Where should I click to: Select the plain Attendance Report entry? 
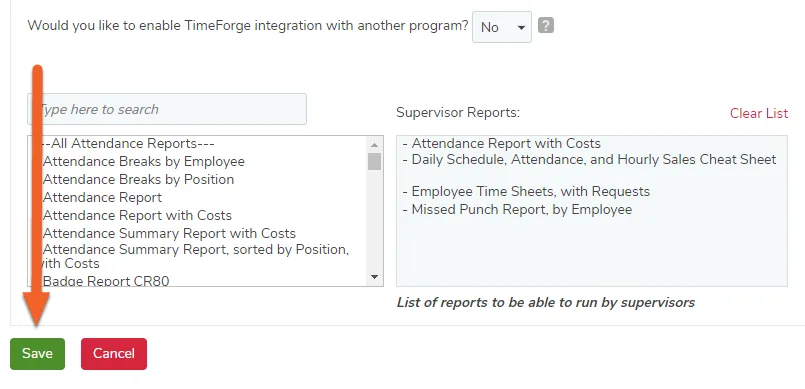pos(102,198)
